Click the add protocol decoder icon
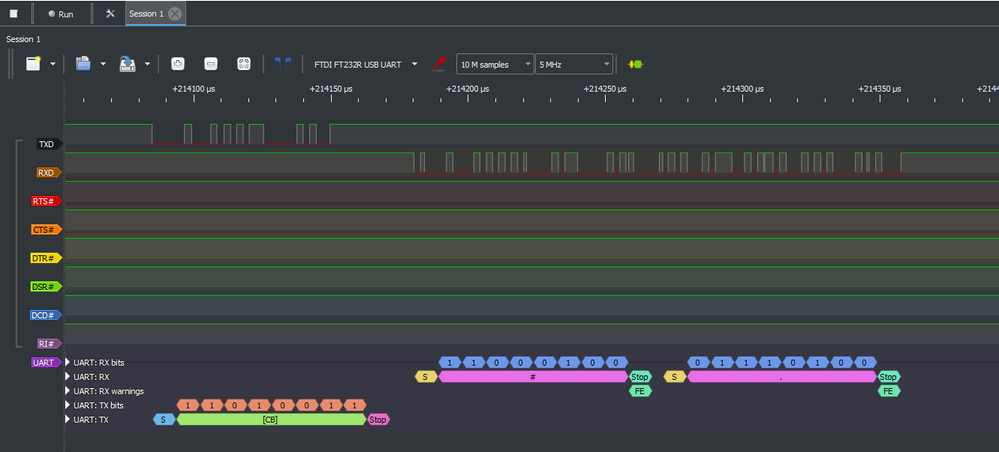Screen dimensions: 999x452 [635, 64]
